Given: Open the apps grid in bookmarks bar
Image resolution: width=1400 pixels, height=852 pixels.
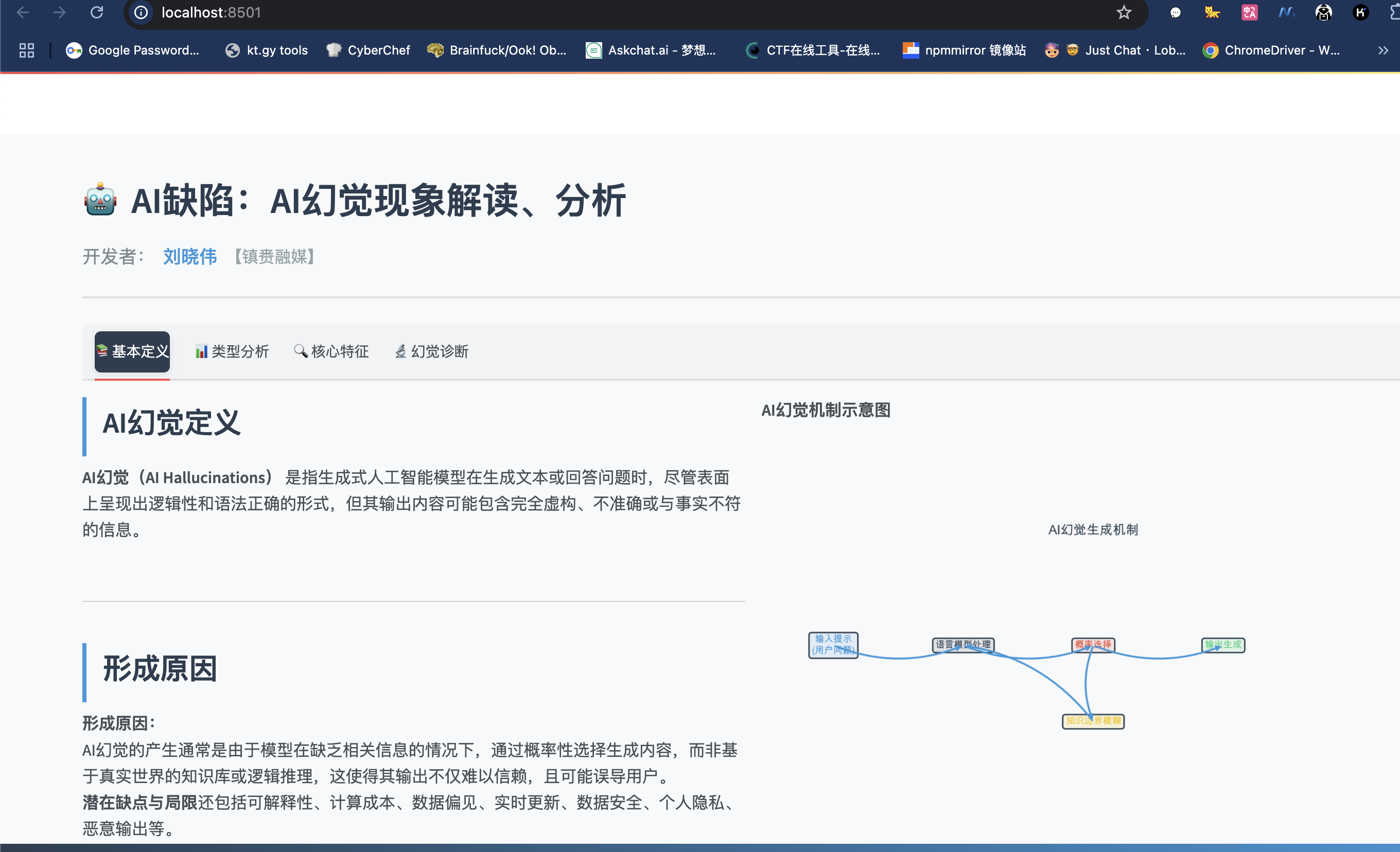Looking at the screenshot, I should 27,50.
